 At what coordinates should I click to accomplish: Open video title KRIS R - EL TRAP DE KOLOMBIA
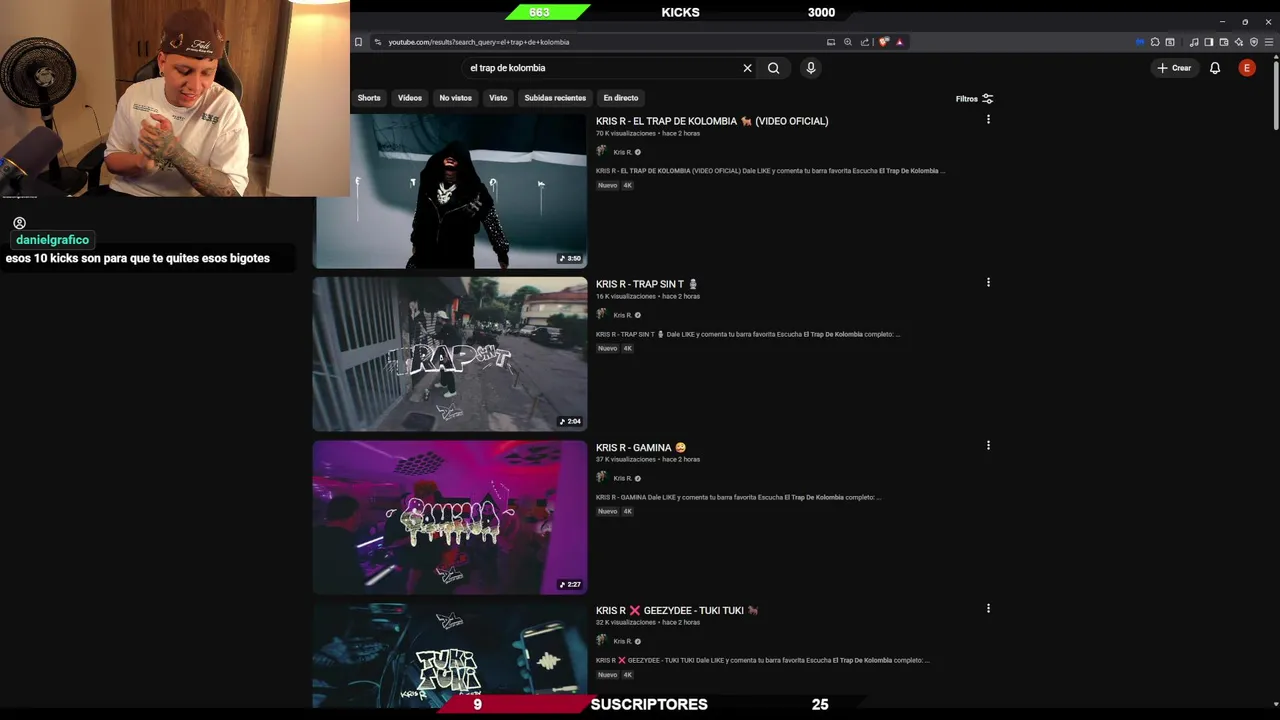(x=712, y=121)
